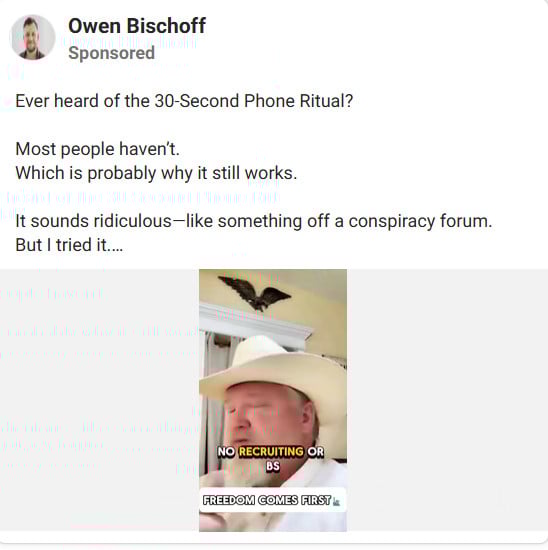Click the Sponsored label under the name
The image size is (548, 550).
click(112, 53)
